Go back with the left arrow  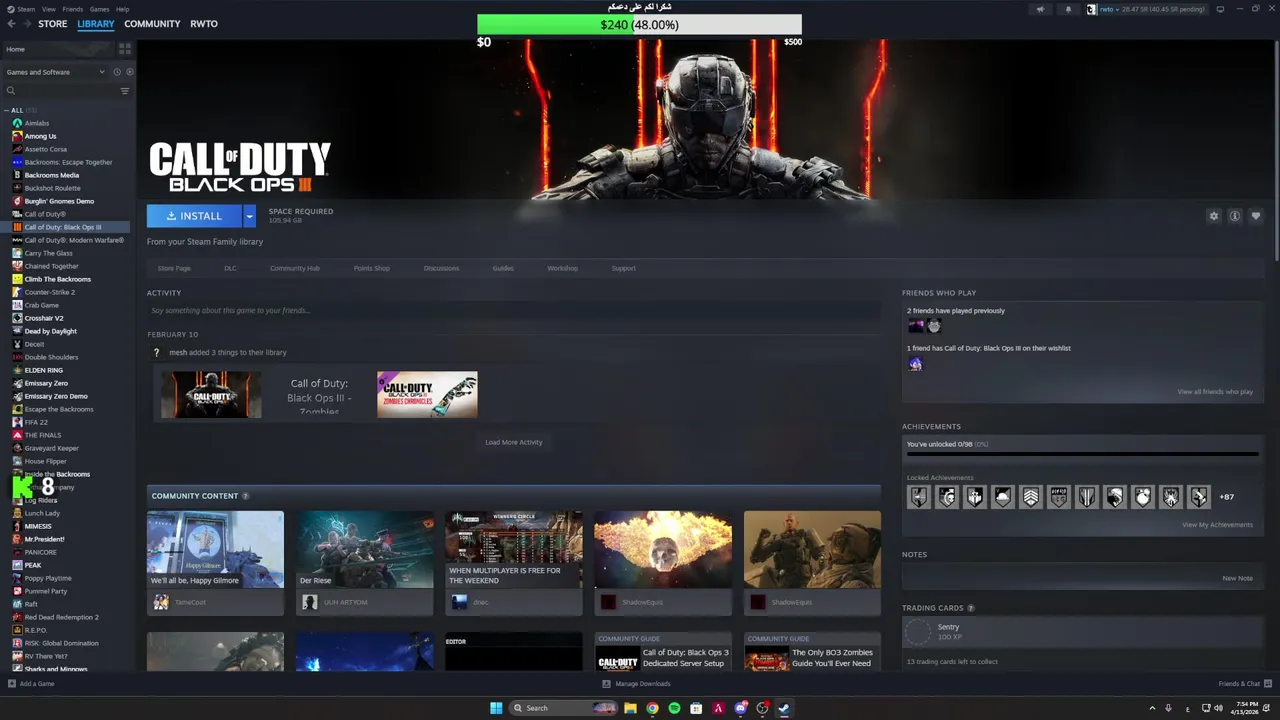(11, 24)
